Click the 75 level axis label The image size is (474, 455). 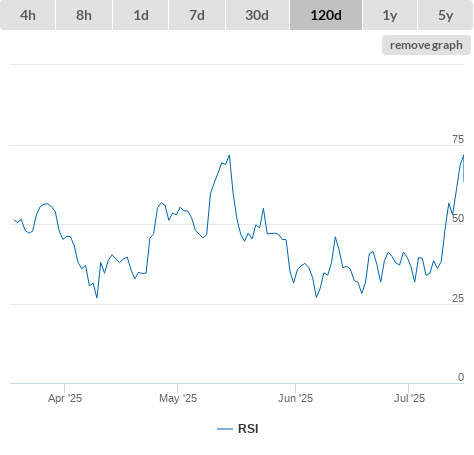click(458, 139)
